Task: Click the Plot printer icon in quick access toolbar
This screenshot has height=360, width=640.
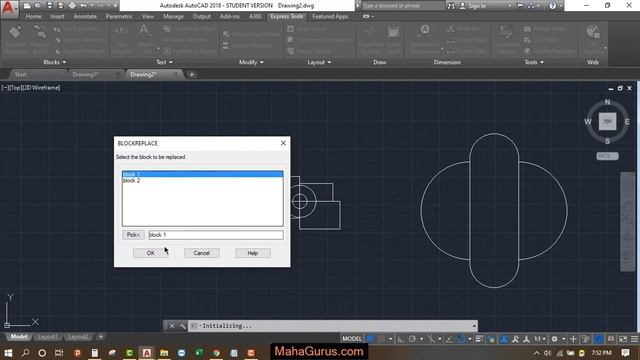Action: pos(72,6)
